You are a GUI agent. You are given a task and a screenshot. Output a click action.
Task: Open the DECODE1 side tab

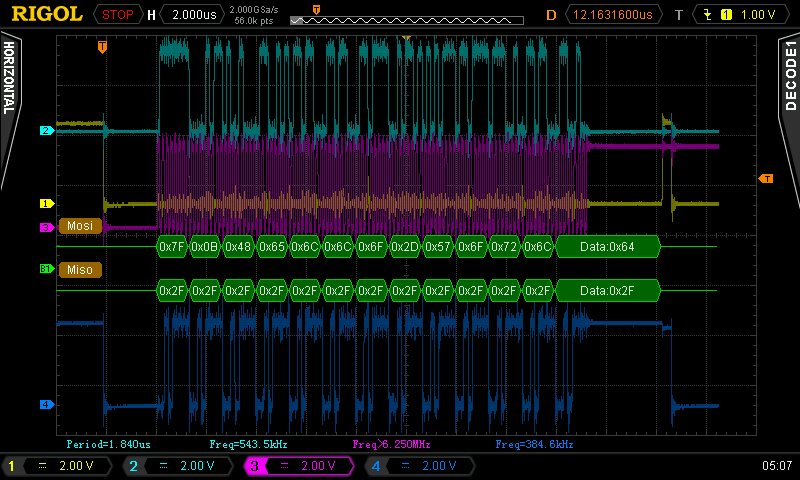pos(790,75)
